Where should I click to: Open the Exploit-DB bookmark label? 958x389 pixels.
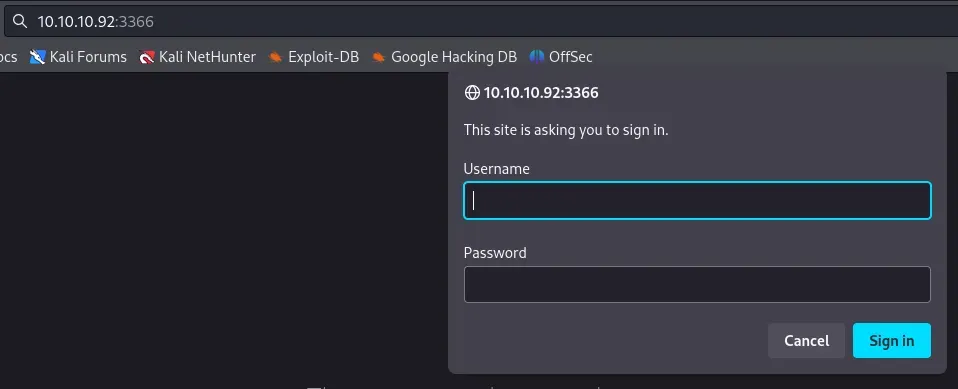pyautogui.click(x=323, y=57)
